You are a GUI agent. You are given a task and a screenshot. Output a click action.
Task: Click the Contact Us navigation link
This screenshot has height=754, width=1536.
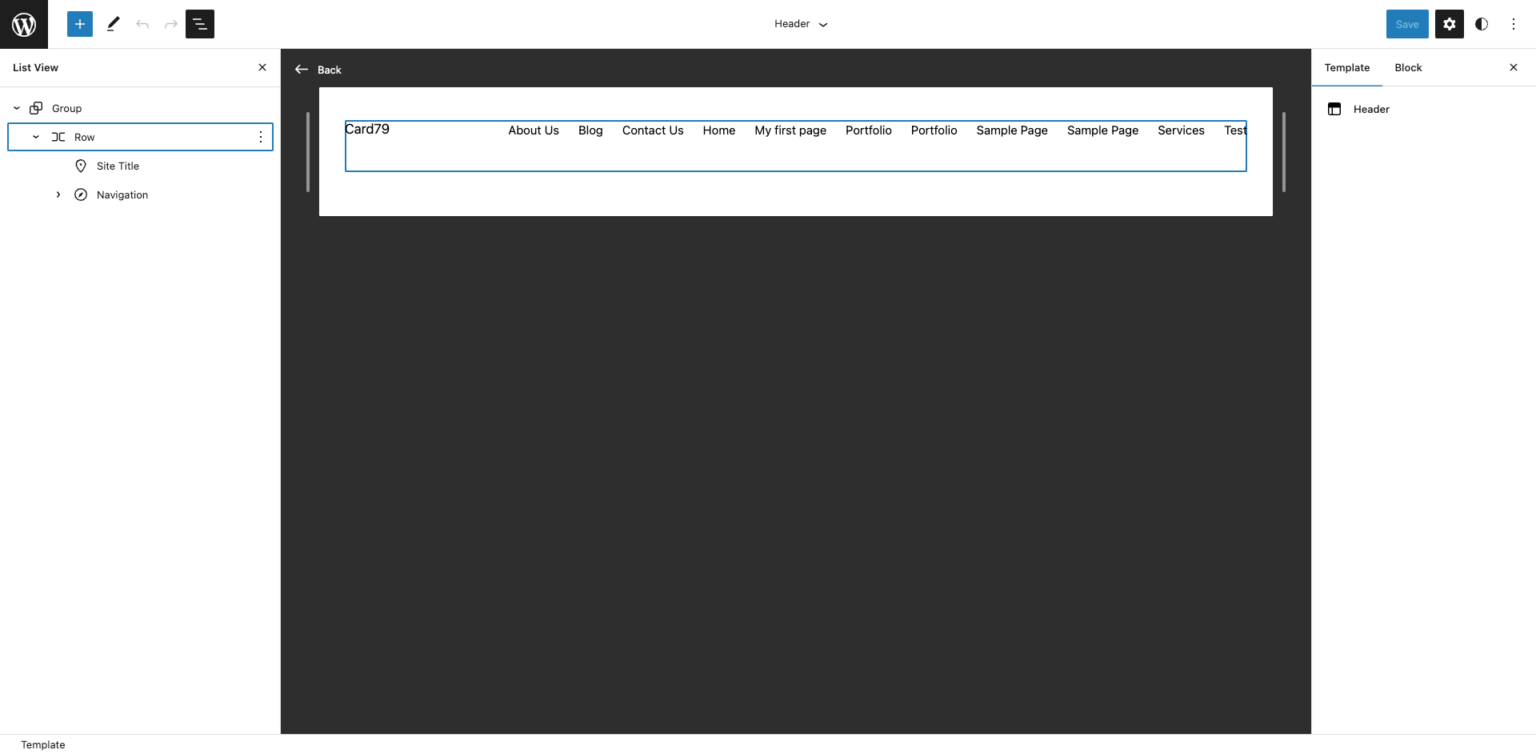coord(653,130)
